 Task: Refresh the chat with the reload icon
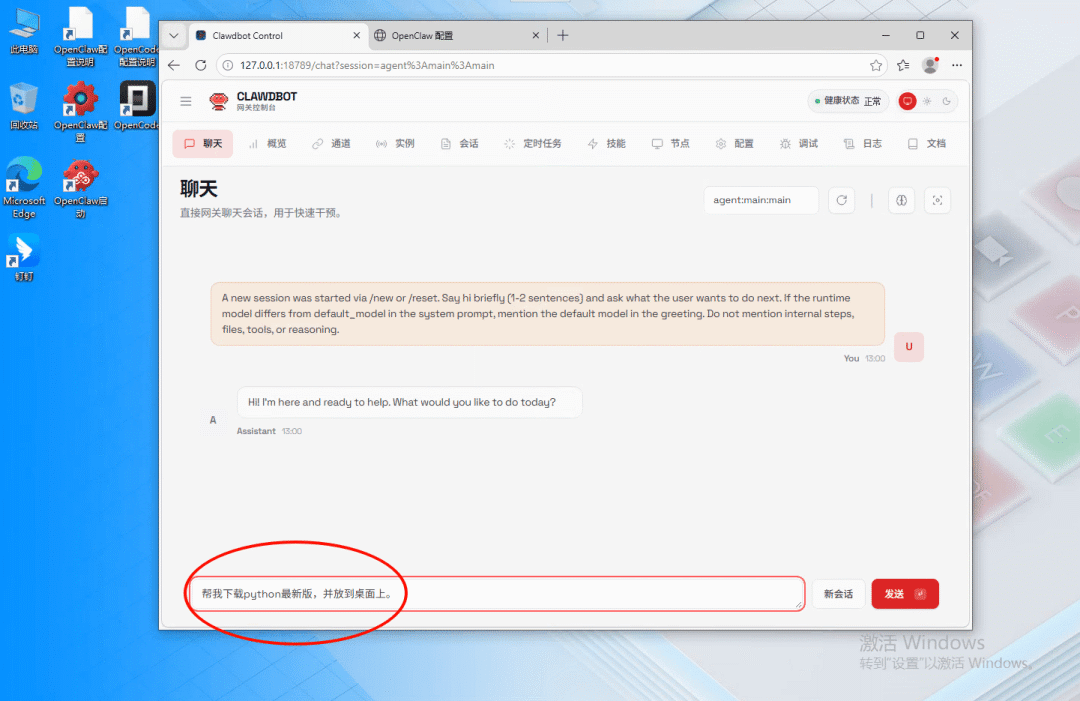(842, 200)
